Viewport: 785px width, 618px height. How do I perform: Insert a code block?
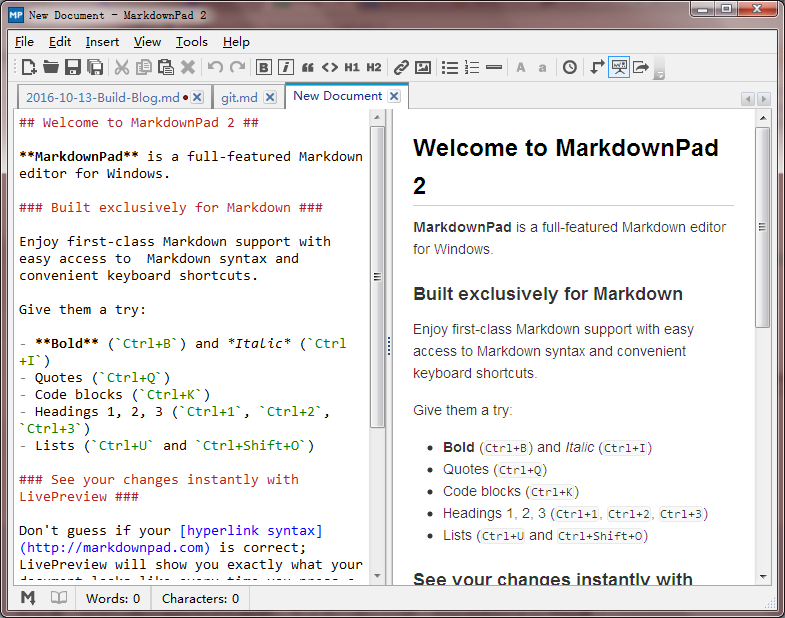(329, 67)
